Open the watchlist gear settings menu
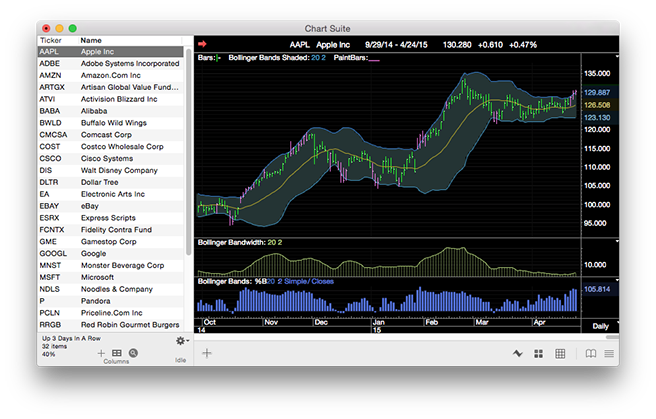656x419 pixels. coord(182,341)
